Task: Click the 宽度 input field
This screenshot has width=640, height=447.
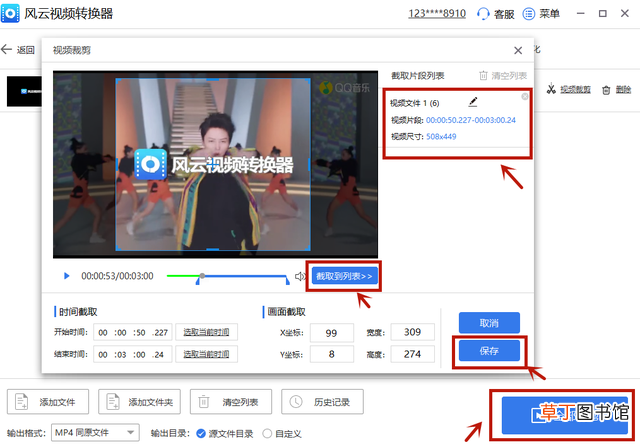Action: point(412,332)
